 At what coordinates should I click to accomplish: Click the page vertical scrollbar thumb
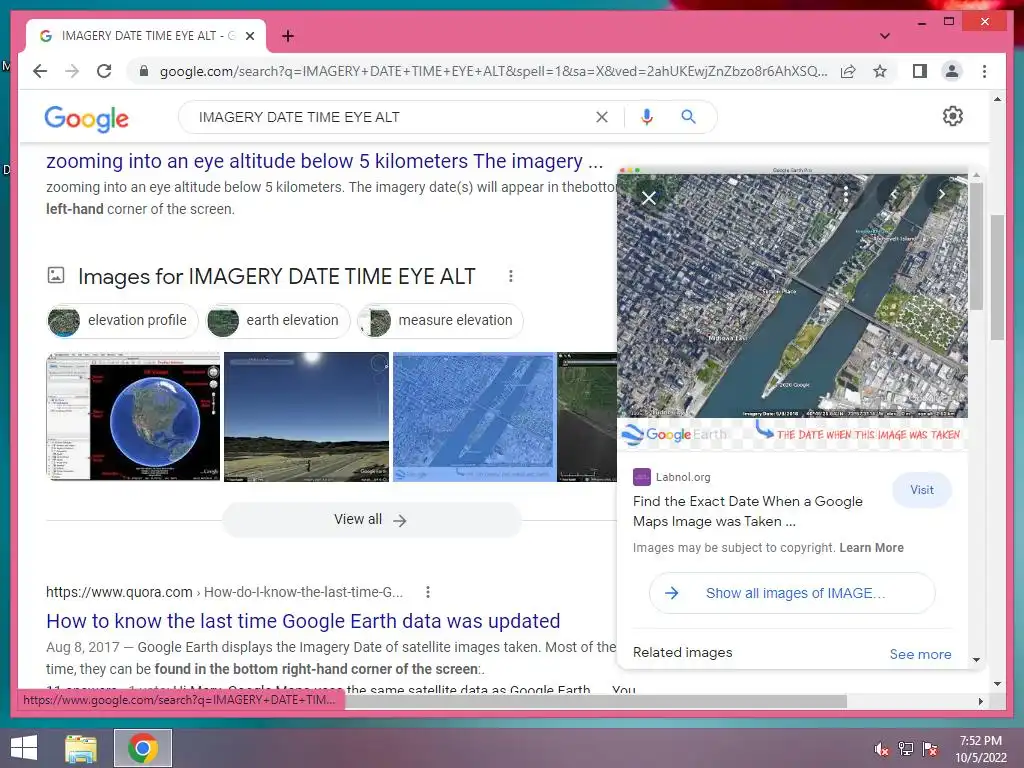click(997, 277)
